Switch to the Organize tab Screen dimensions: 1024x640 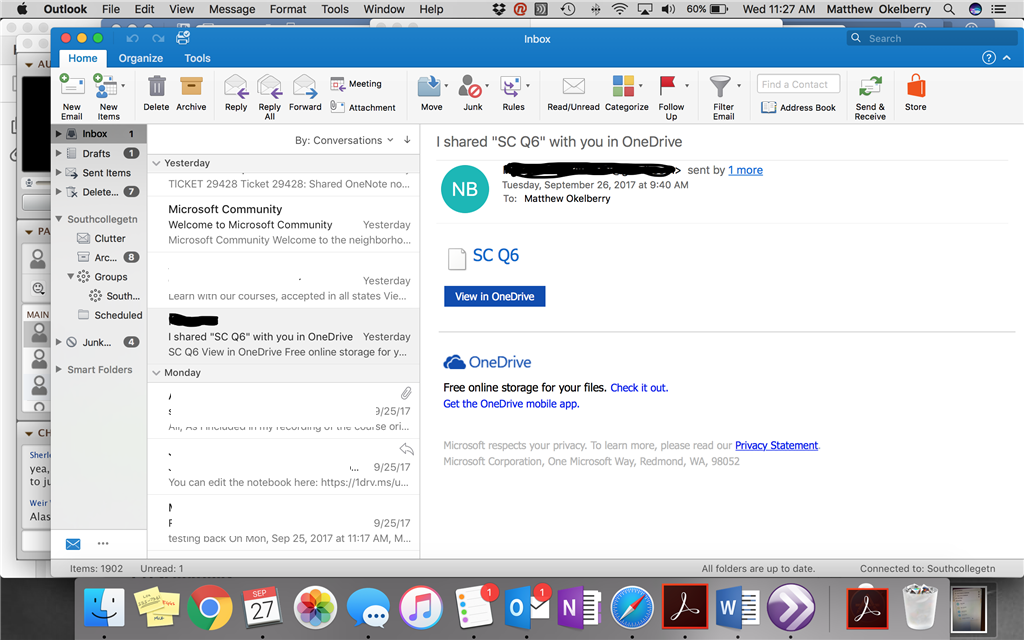[x=140, y=58]
